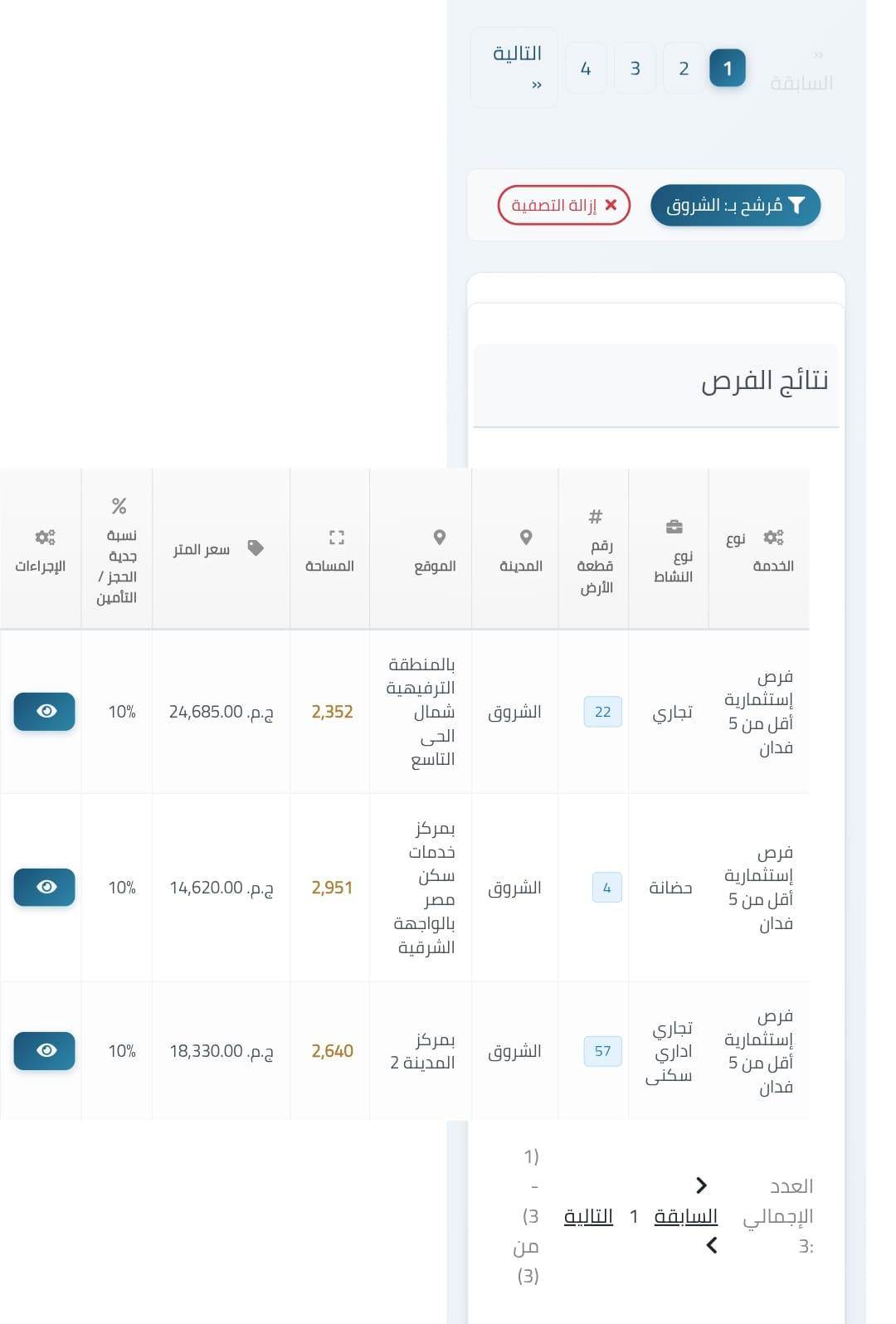
Task: Click the funnel icon in the Shorouk filter chip
Action: [x=796, y=206]
